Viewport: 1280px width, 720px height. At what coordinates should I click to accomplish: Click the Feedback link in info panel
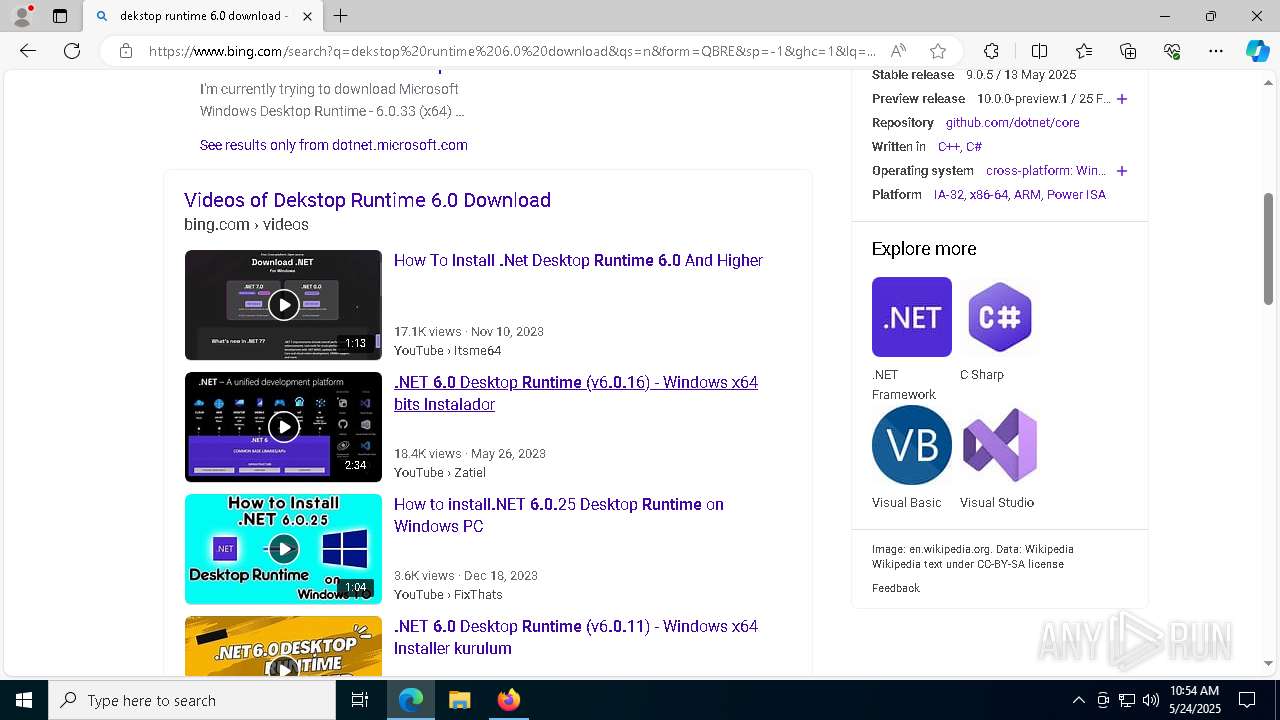point(895,588)
